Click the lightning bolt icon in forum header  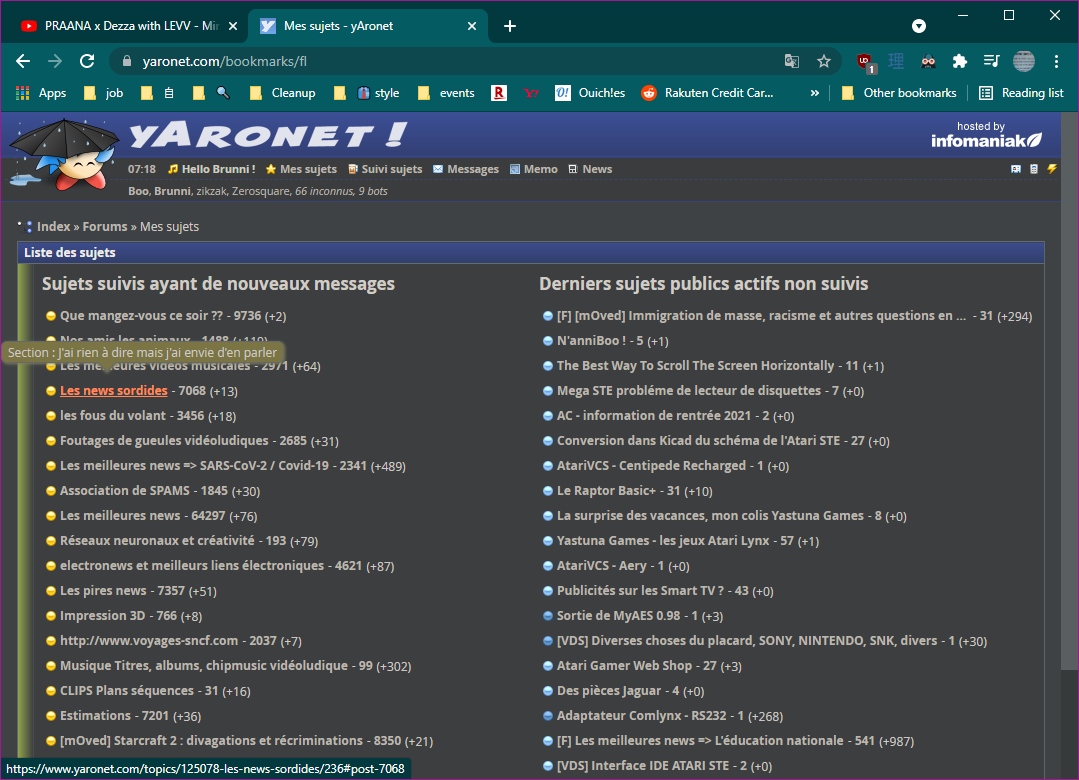(1051, 169)
